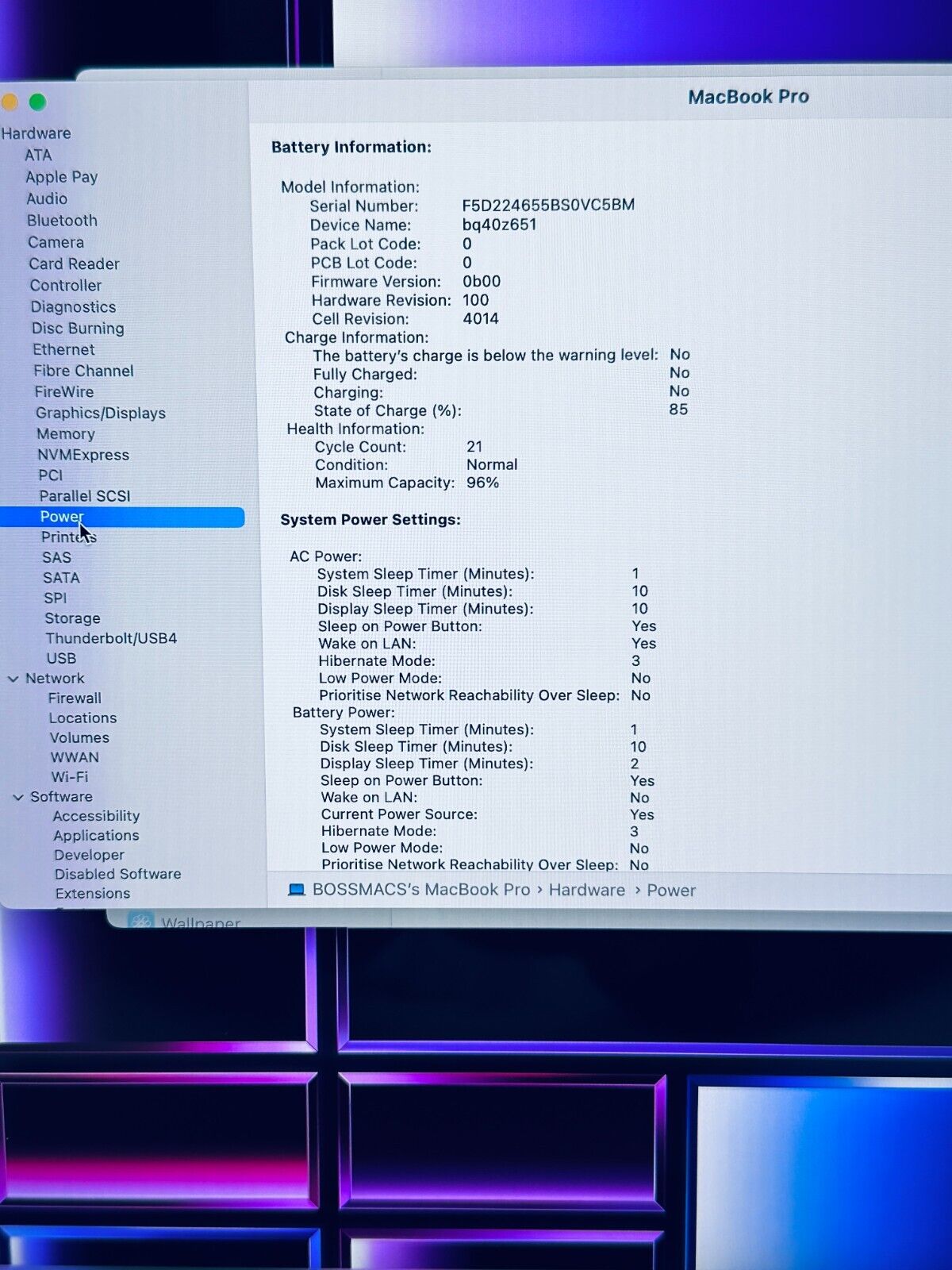Select Graphics/Displays in sidebar
Viewport: 952px width, 1270px height.
click(x=101, y=413)
